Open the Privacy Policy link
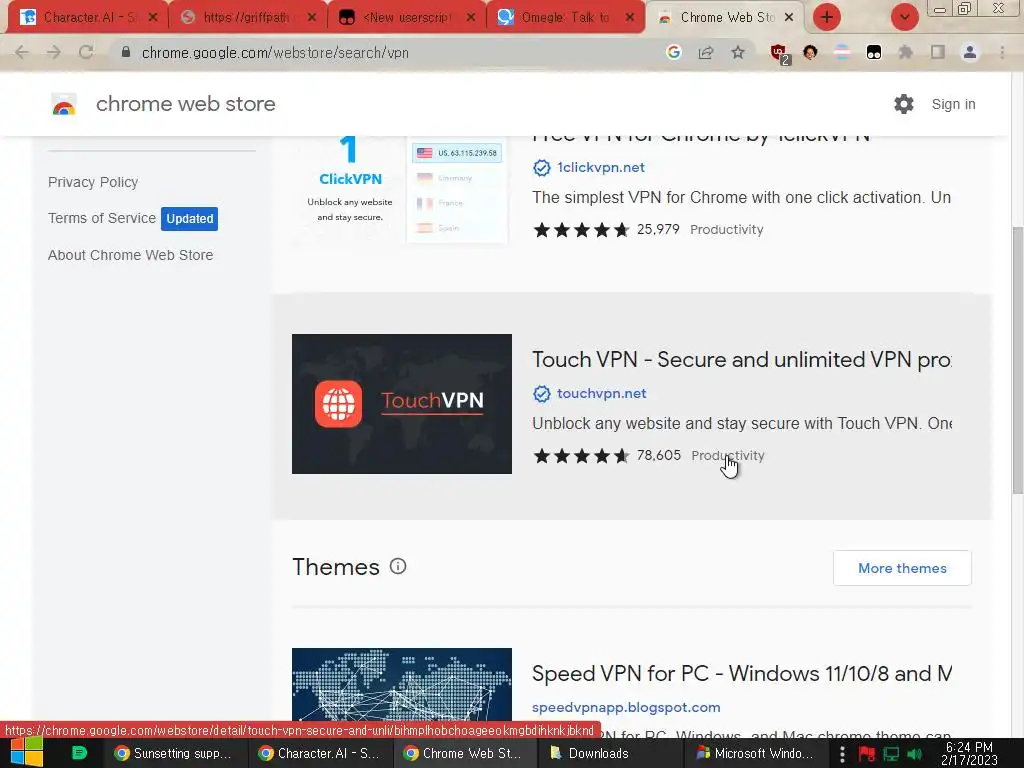The height and width of the screenshot is (768, 1024). [x=93, y=182]
